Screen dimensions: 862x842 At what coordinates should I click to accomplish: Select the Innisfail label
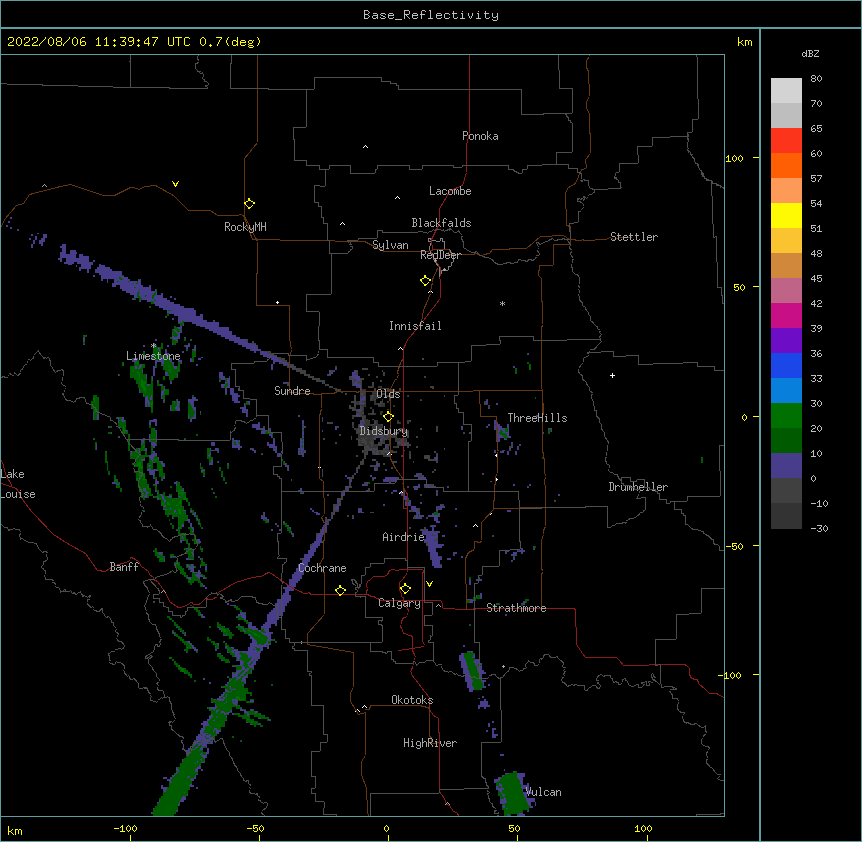pyautogui.click(x=415, y=326)
